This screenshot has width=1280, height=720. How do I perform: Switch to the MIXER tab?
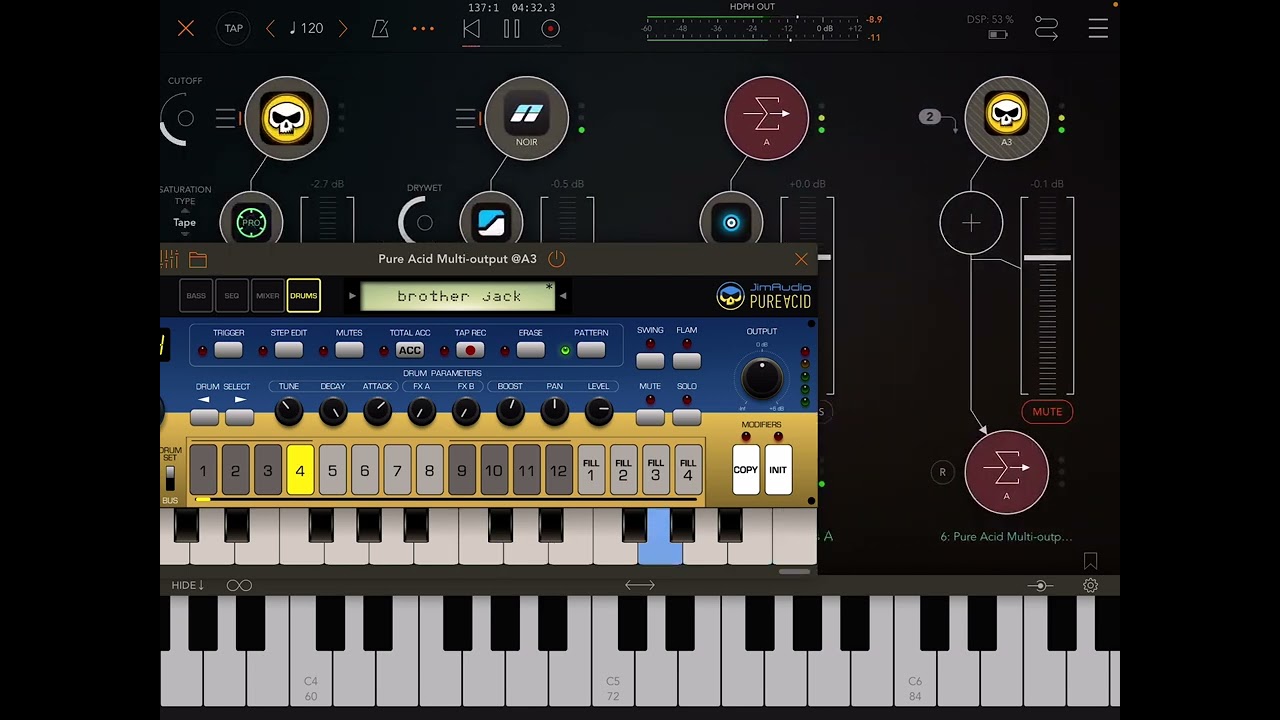click(x=267, y=296)
